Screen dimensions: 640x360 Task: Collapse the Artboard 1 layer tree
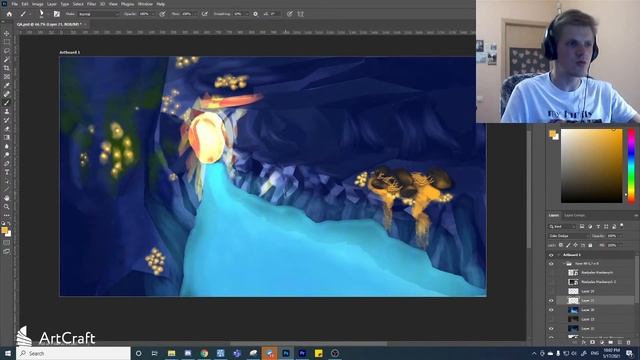[558, 255]
